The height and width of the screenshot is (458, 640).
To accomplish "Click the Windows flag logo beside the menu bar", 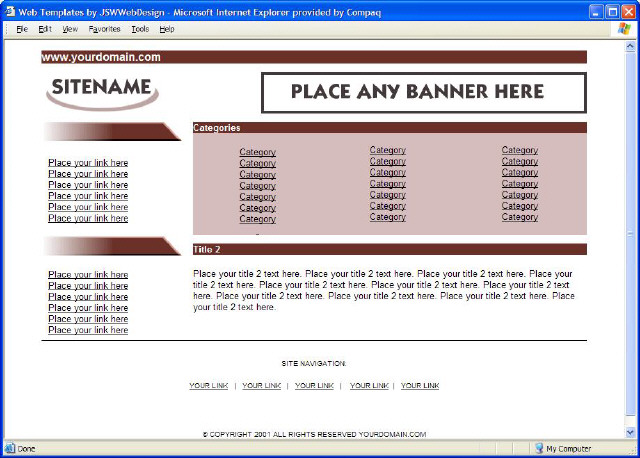I will pos(625,29).
